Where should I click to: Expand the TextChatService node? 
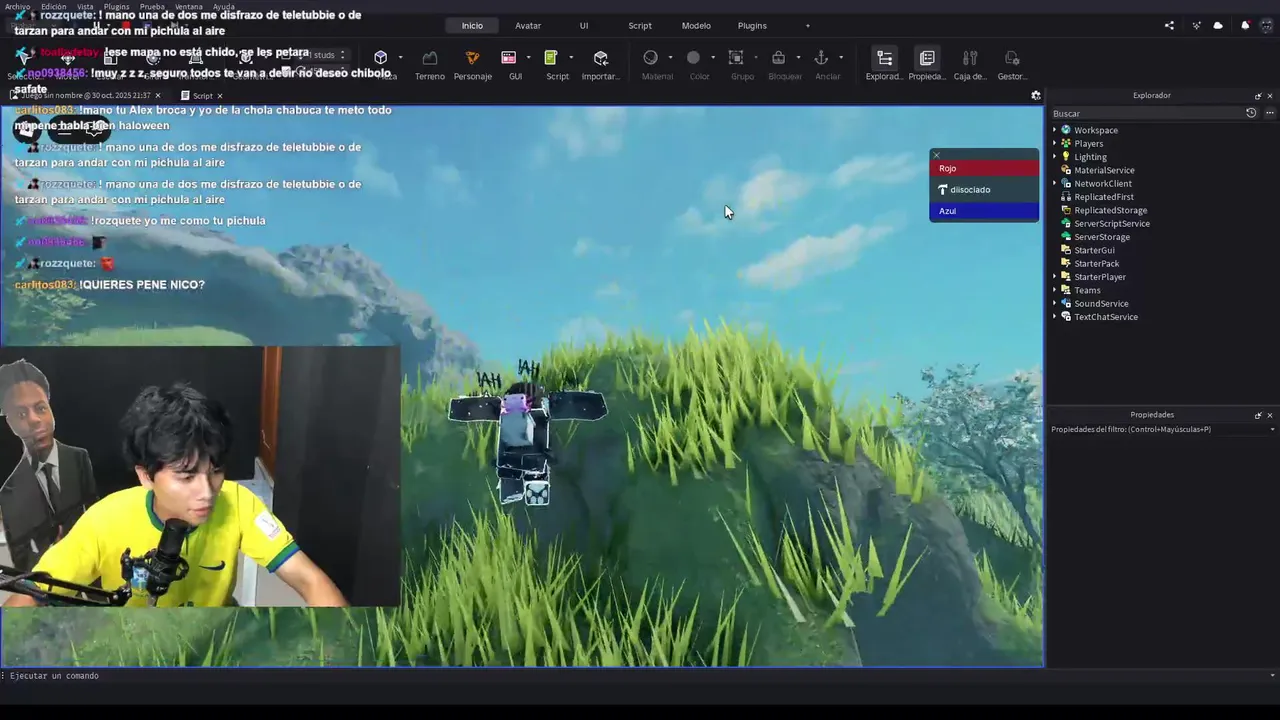pos(1054,317)
